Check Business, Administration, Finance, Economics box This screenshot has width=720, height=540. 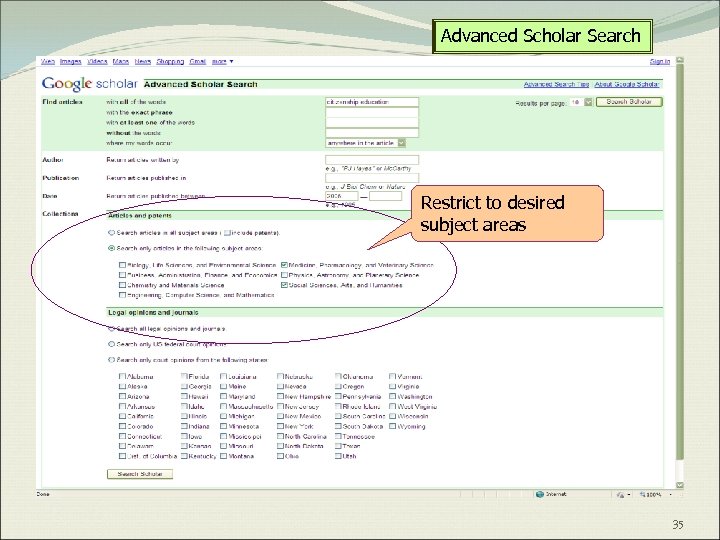(122, 275)
